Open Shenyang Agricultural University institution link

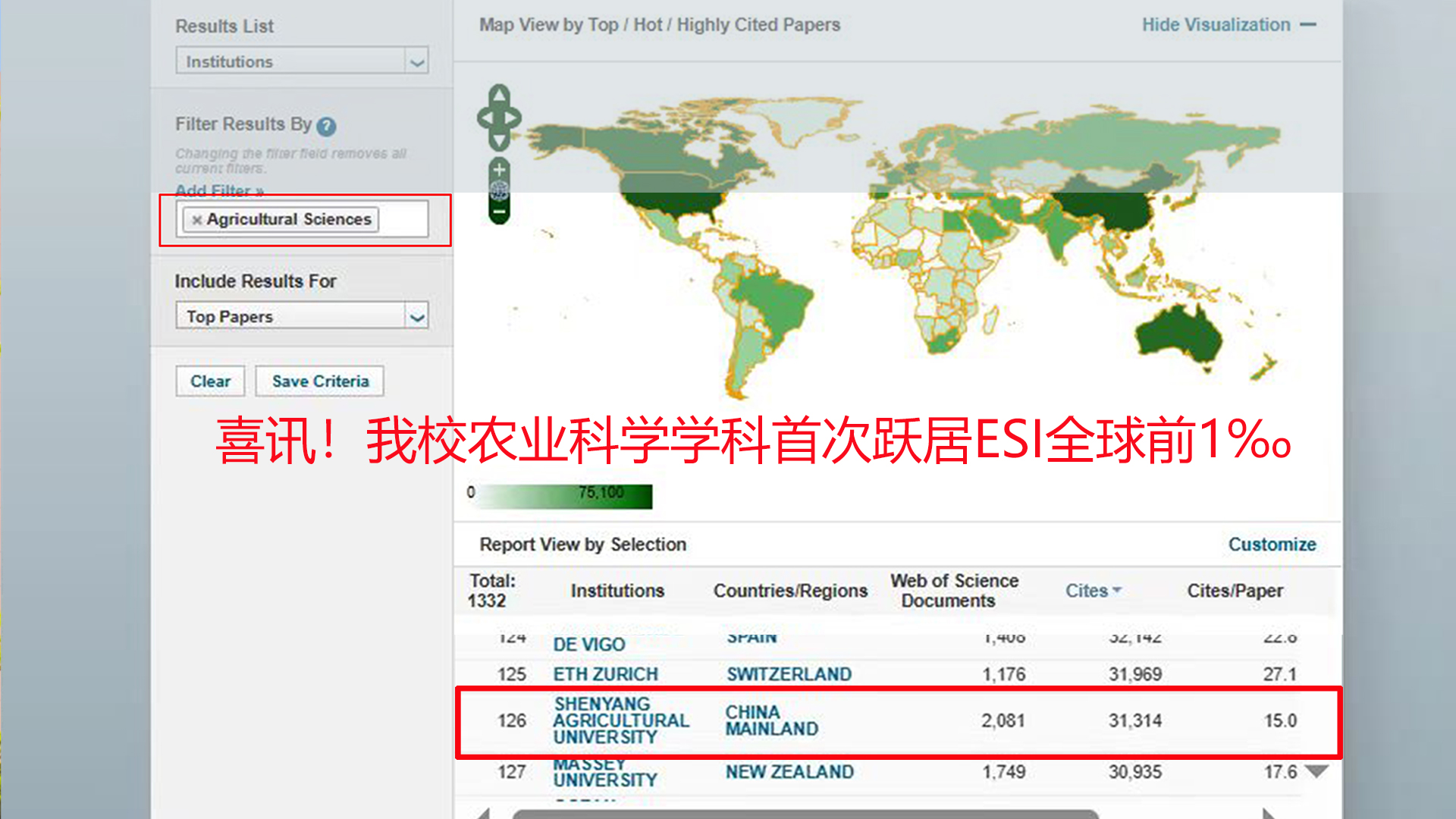click(620, 720)
